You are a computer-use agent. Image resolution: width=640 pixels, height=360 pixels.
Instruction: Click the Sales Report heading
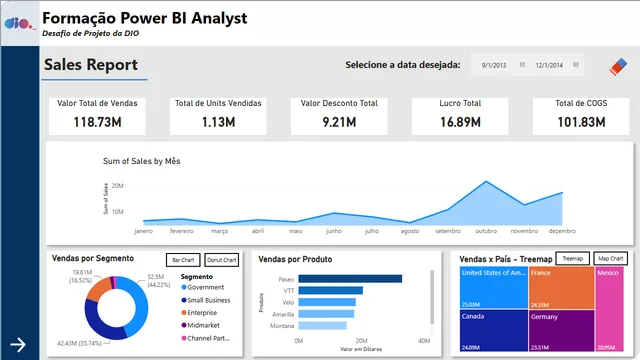(x=91, y=65)
